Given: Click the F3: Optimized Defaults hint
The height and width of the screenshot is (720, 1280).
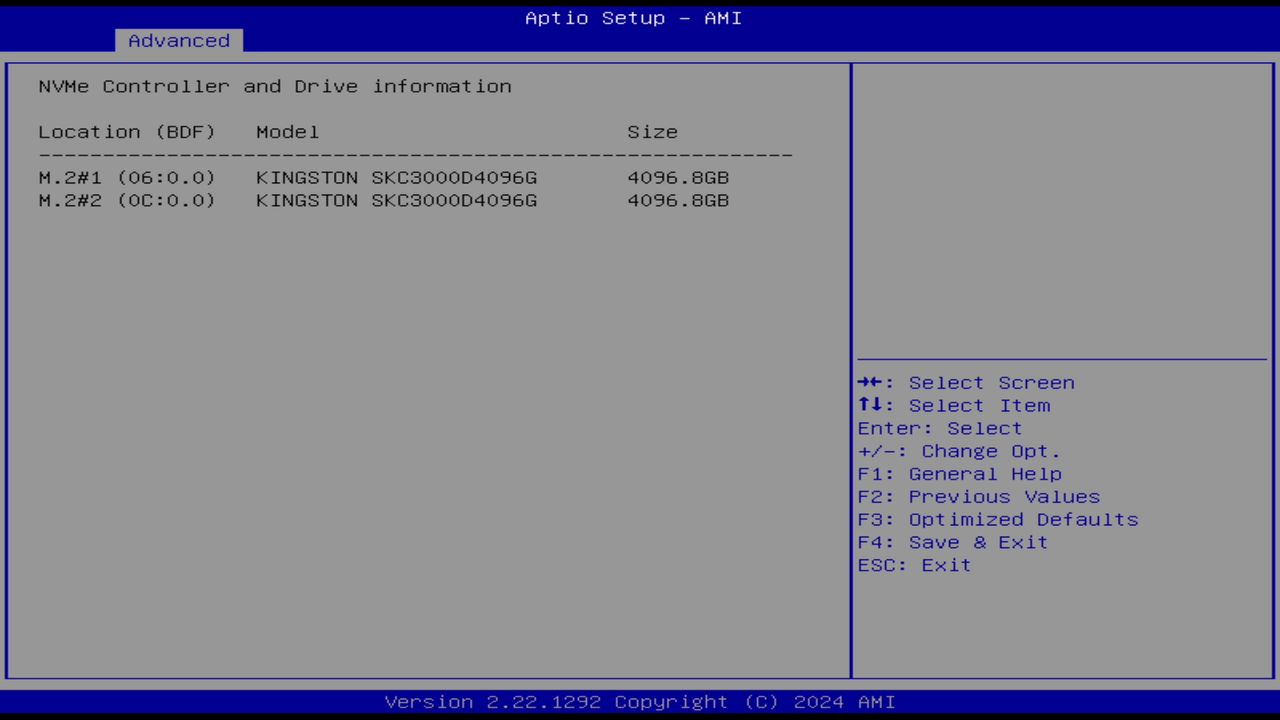Looking at the screenshot, I should pos(998,520).
